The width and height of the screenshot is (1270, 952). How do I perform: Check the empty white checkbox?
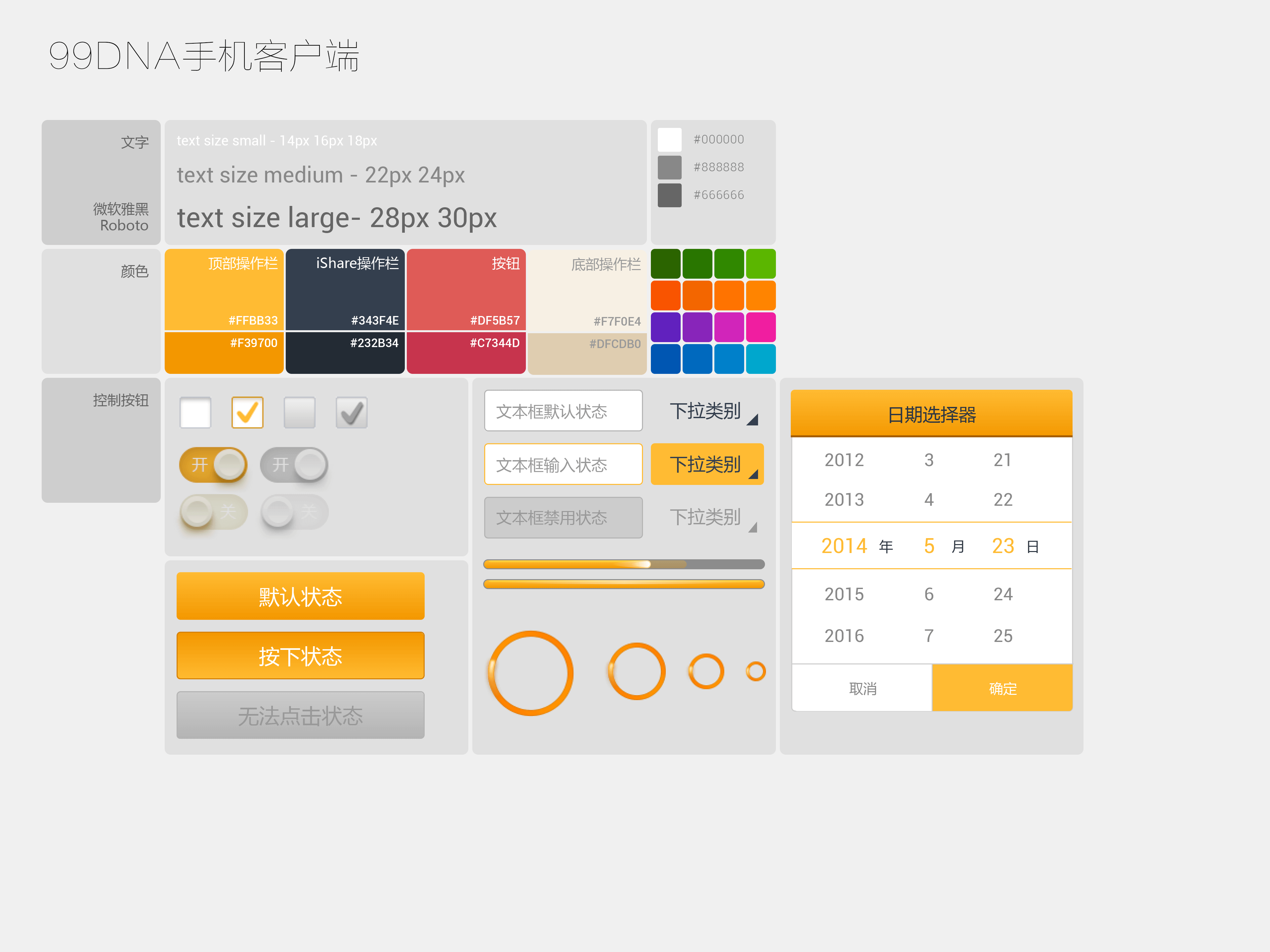point(195,413)
